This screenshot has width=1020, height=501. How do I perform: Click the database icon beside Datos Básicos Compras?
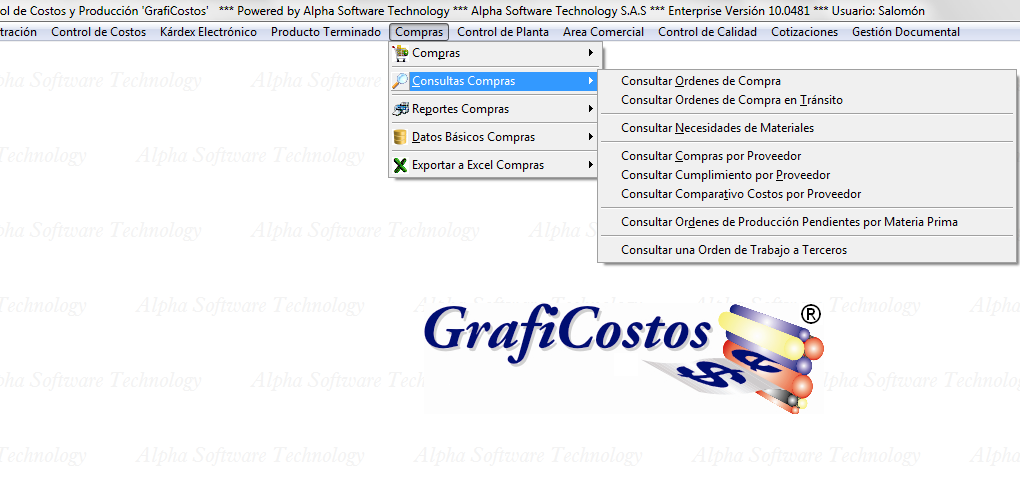(401, 137)
